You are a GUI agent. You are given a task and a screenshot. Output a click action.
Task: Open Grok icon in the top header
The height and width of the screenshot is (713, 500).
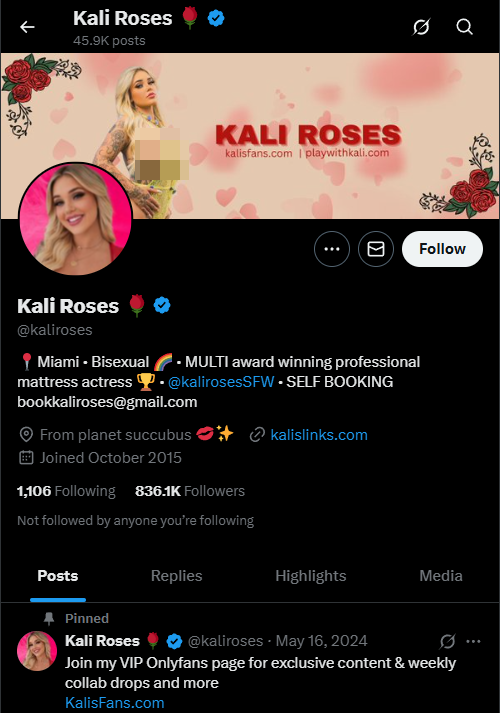[421, 27]
